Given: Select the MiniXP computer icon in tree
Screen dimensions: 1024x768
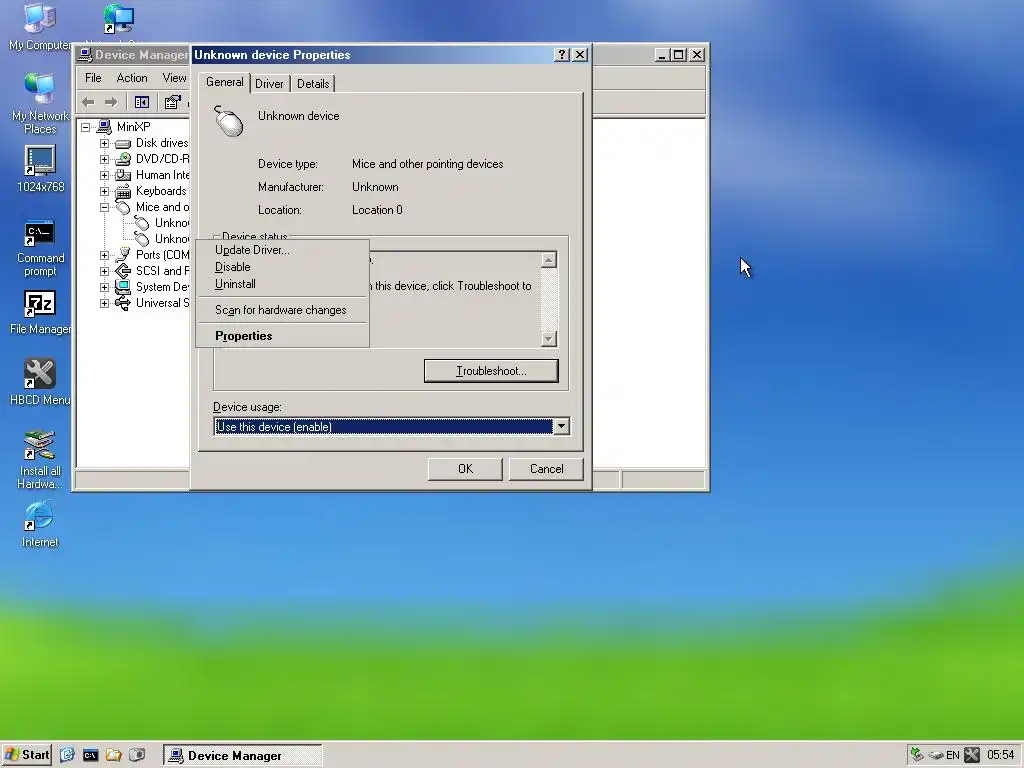Looking at the screenshot, I should [x=104, y=127].
